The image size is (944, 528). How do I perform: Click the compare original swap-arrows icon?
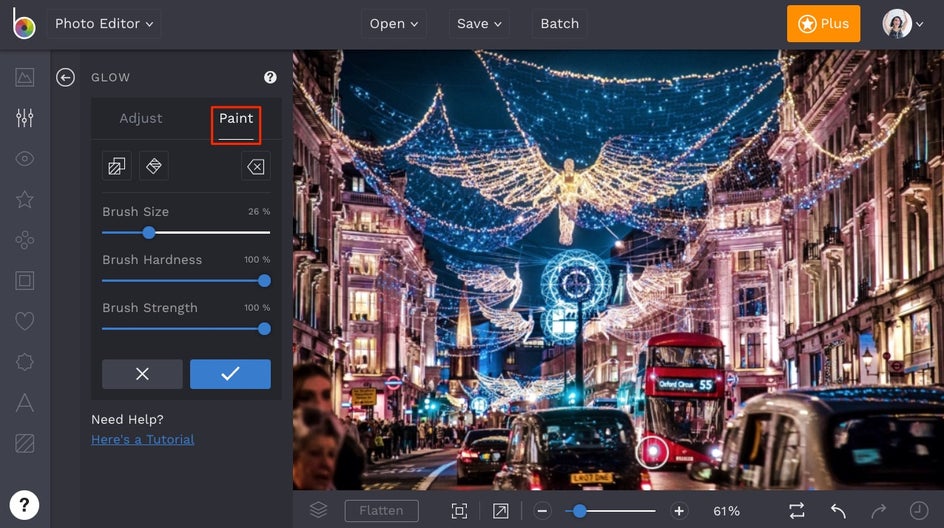click(796, 511)
